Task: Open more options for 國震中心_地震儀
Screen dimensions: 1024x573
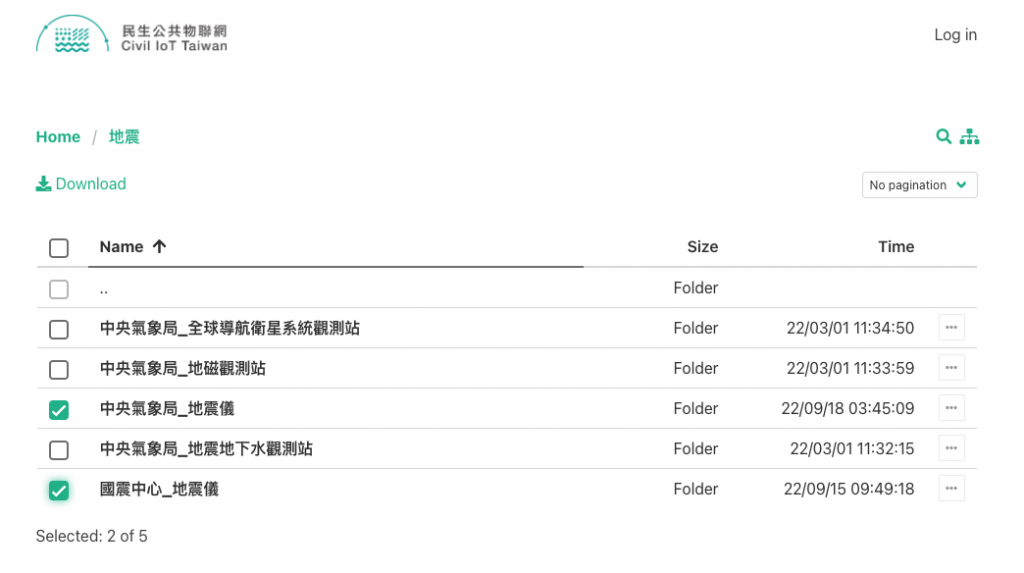Action: [951, 489]
